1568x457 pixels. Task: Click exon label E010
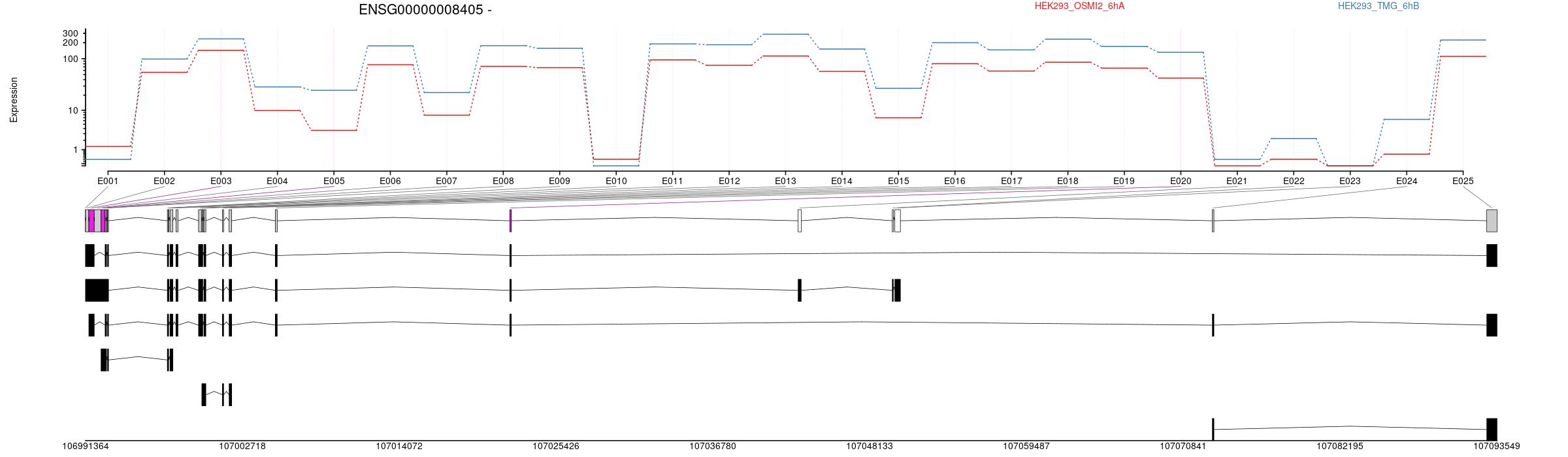616,181
